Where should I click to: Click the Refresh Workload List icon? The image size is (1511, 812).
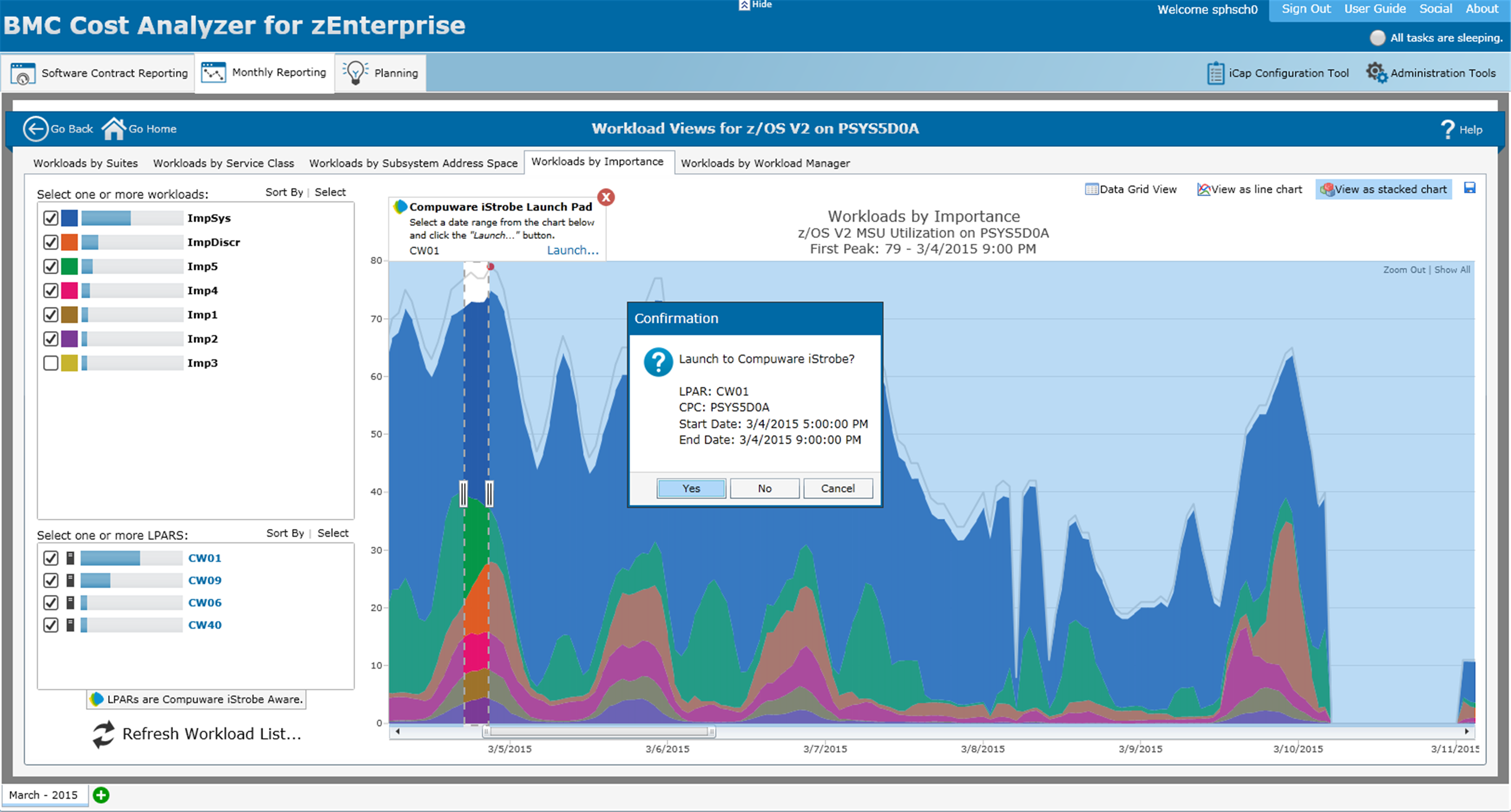click(104, 734)
